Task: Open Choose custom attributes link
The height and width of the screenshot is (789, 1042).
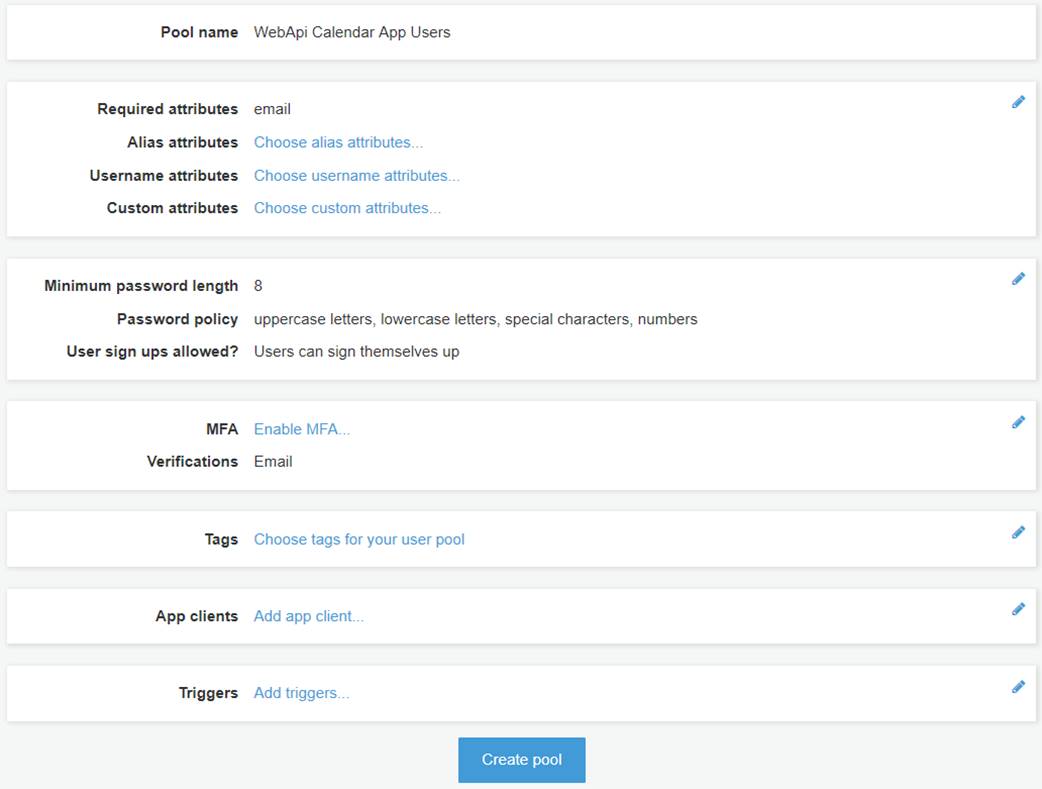Action: 347,208
